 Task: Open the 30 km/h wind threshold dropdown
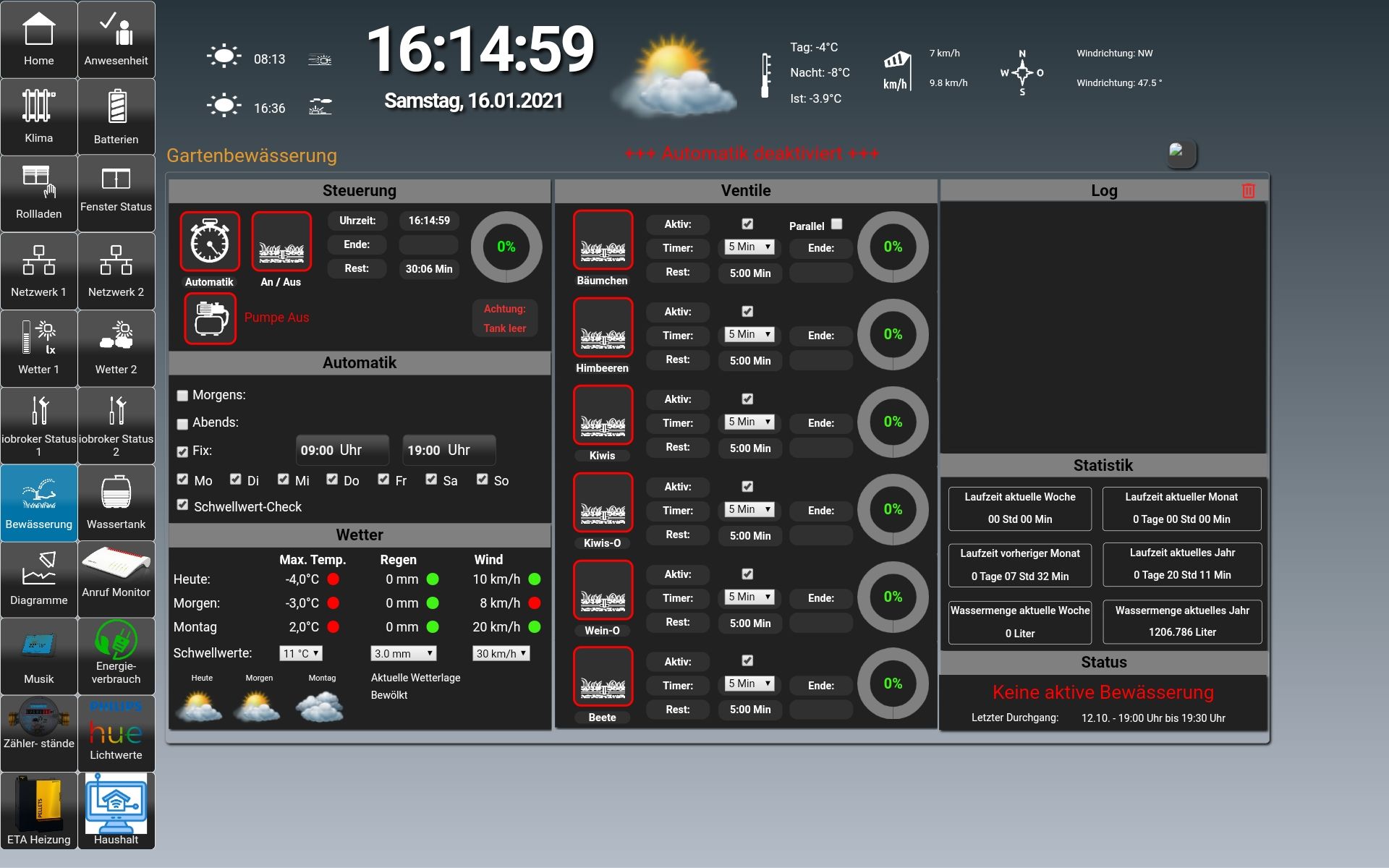[501, 653]
